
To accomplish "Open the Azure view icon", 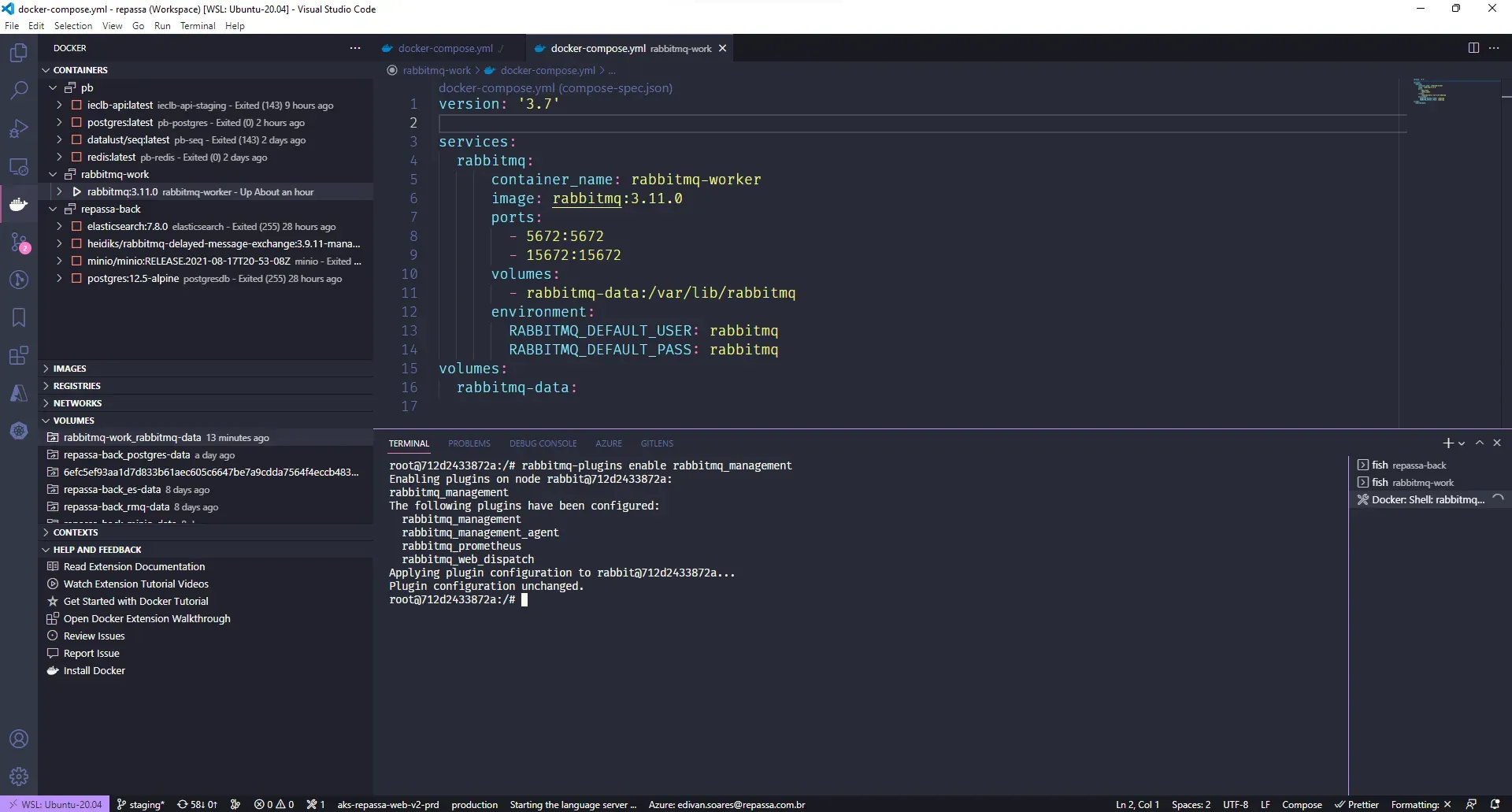I will (x=19, y=393).
